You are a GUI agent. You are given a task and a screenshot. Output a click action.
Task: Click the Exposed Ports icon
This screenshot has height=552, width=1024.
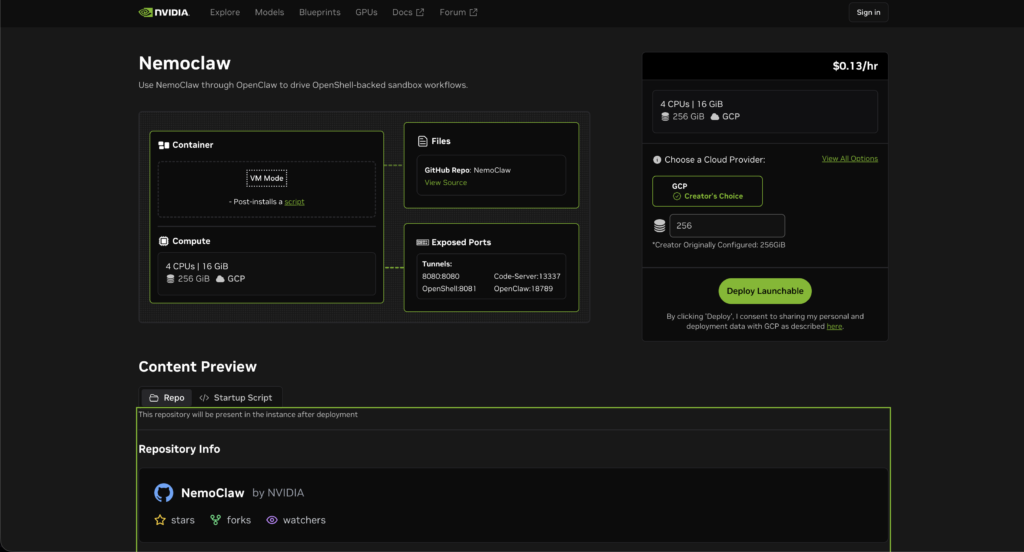(422, 242)
